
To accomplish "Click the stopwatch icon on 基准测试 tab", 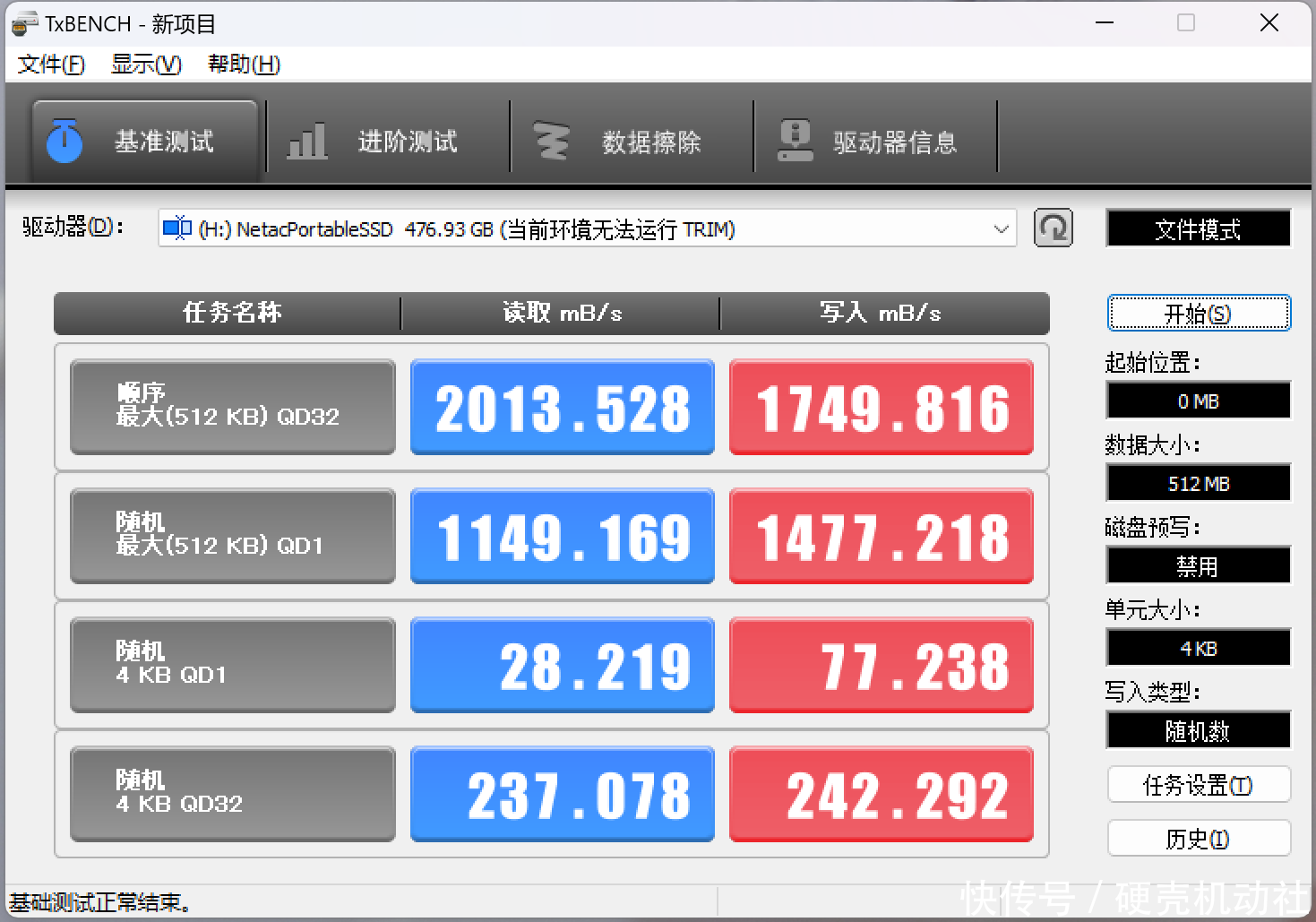I will click(65, 141).
